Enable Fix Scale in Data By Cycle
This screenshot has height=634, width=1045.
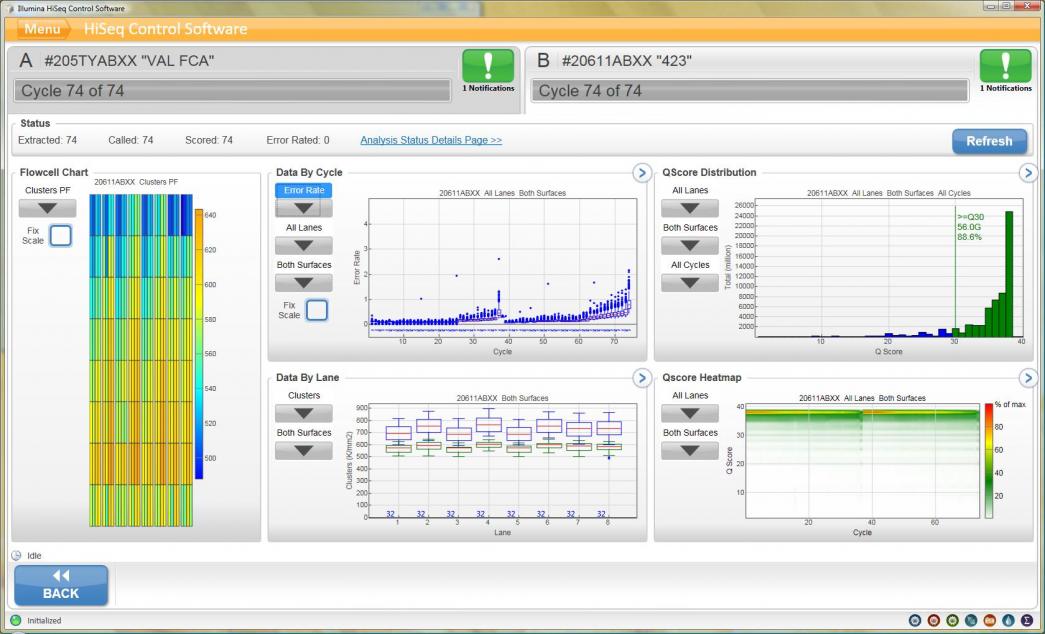click(x=317, y=310)
